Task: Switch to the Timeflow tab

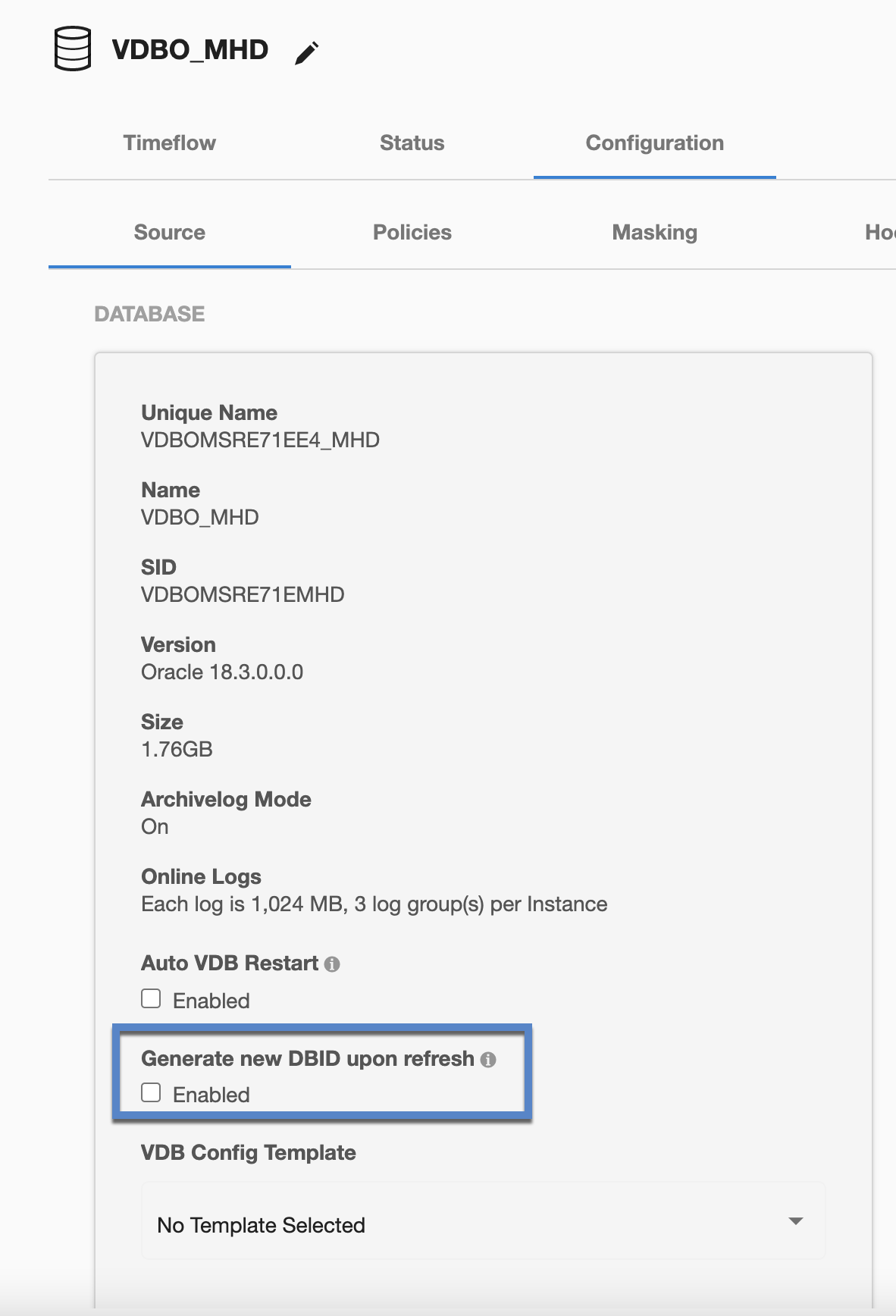Action: (169, 143)
